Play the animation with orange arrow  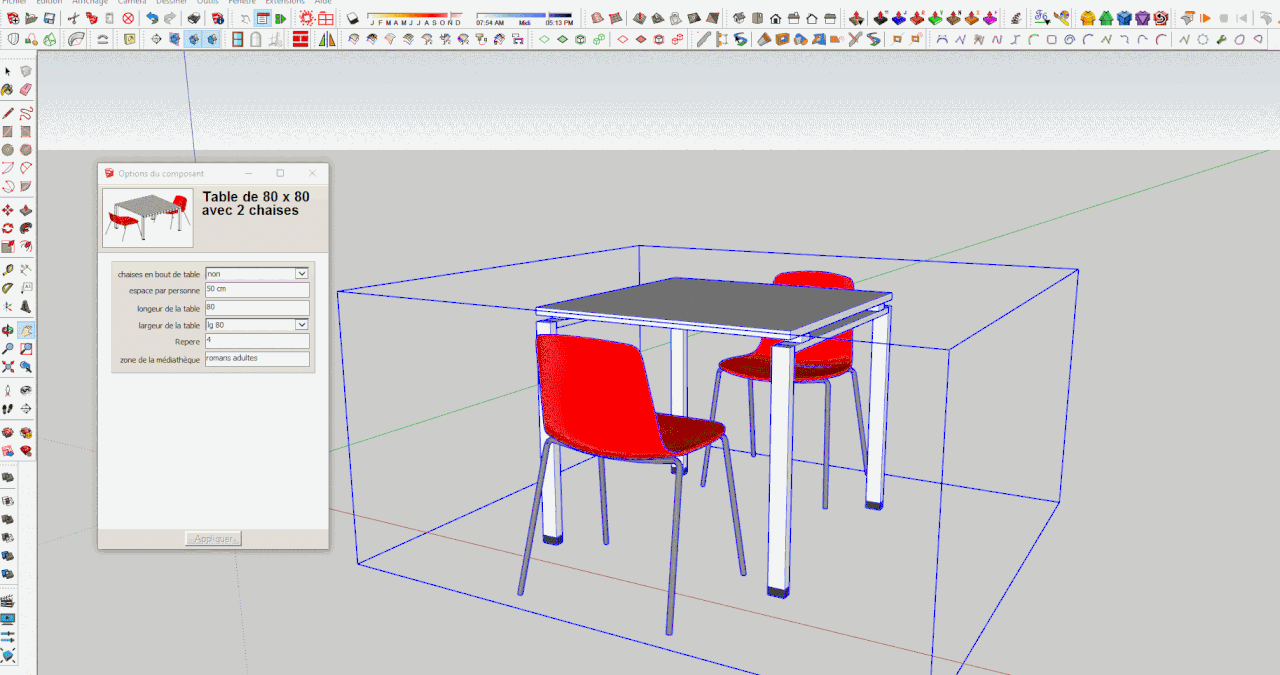1205,18
